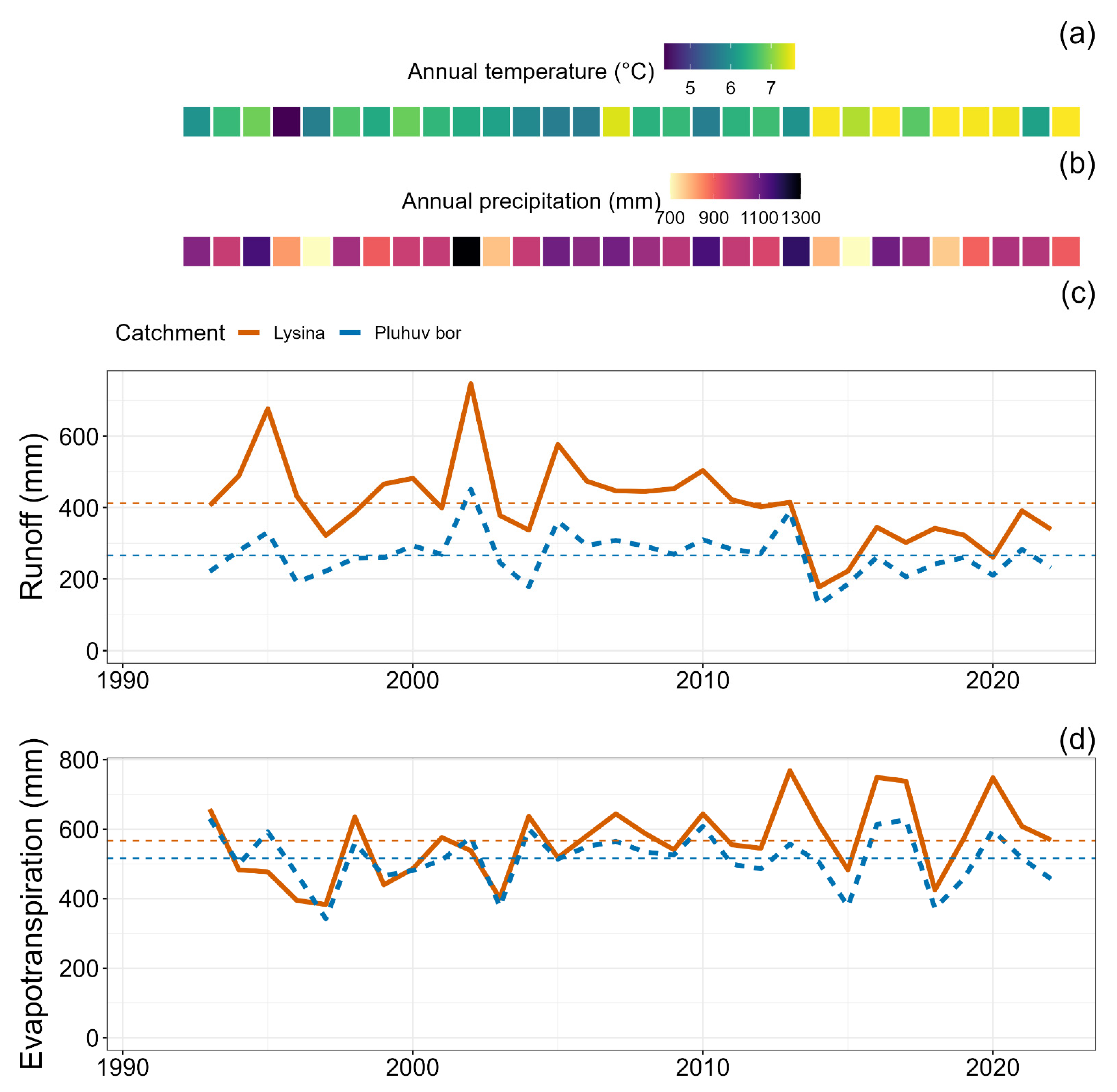Click the '2010' x-axis tick under Runoff panel
1117x1092 pixels.
coord(703,681)
